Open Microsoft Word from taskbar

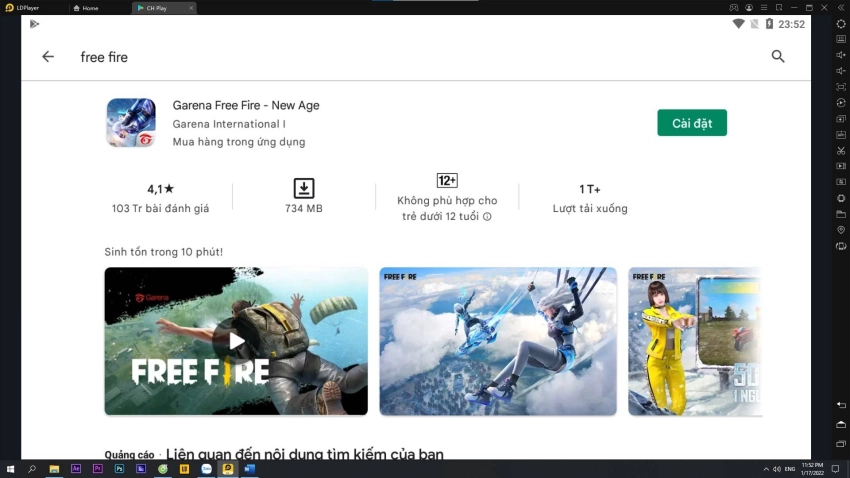click(x=250, y=469)
